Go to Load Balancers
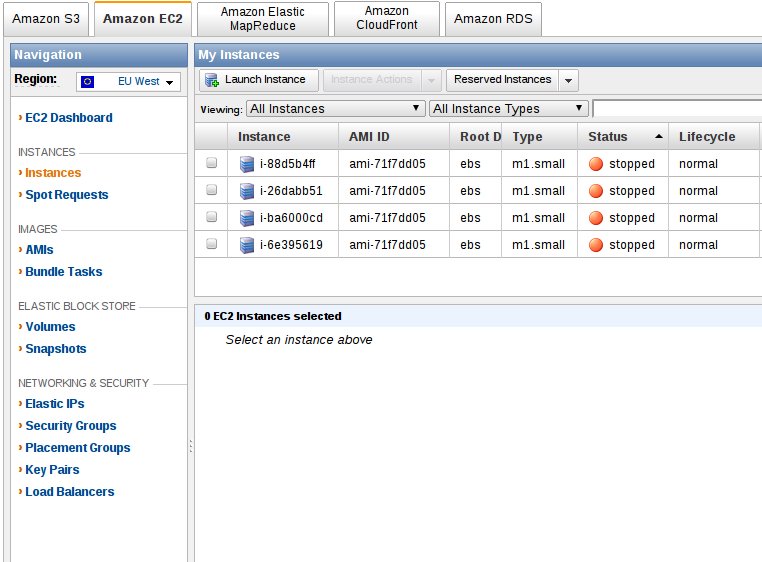The width and height of the screenshot is (762, 562). (69, 492)
